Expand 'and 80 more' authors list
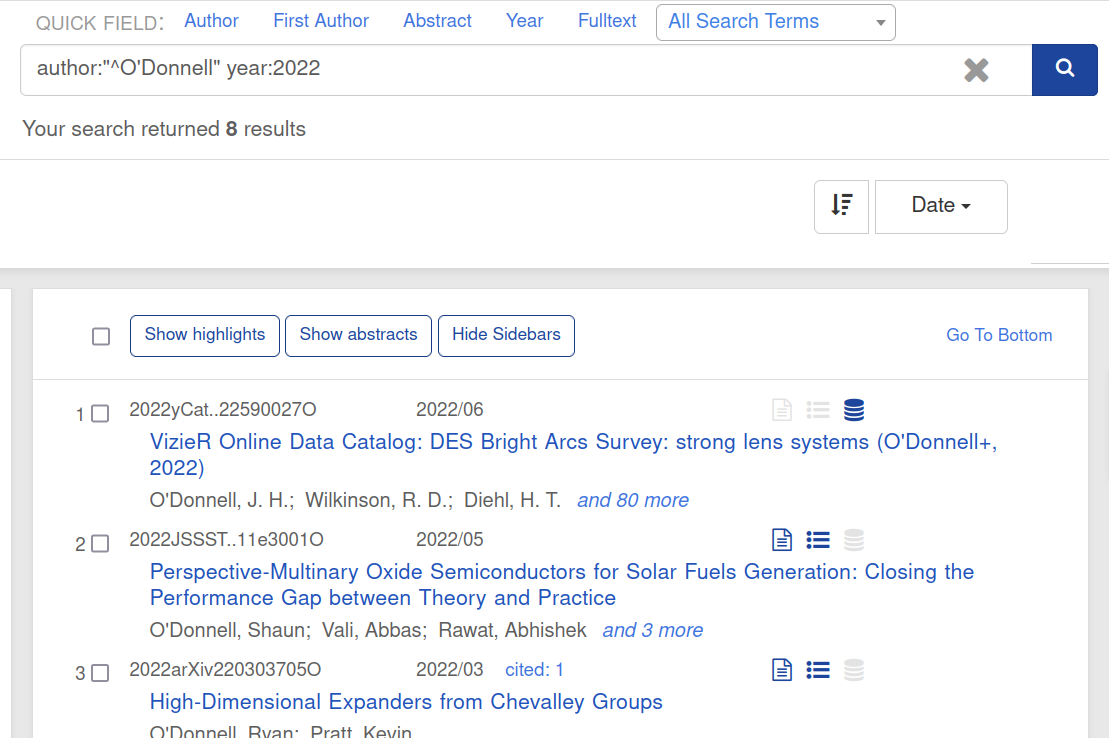 pos(632,500)
